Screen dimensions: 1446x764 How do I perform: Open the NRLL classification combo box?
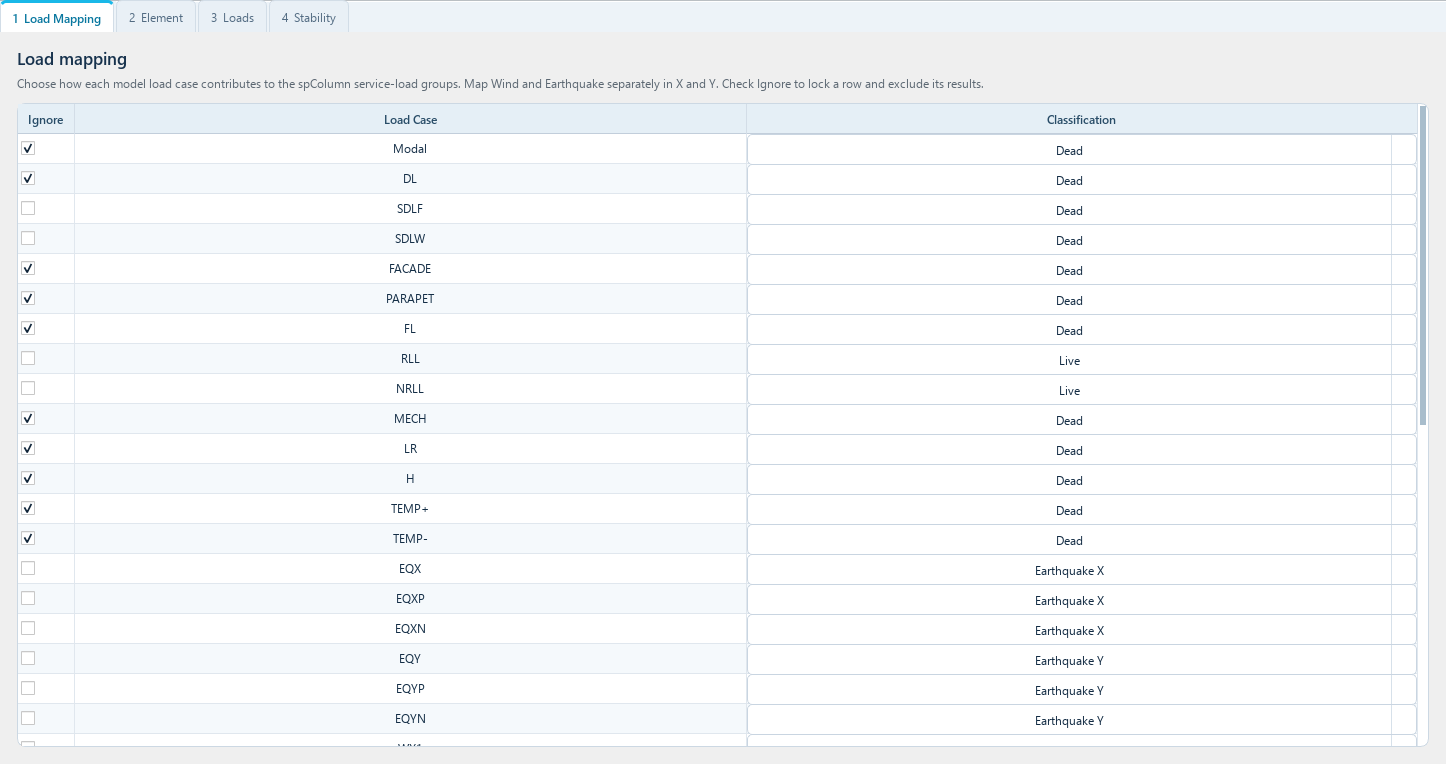[1081, 390]
